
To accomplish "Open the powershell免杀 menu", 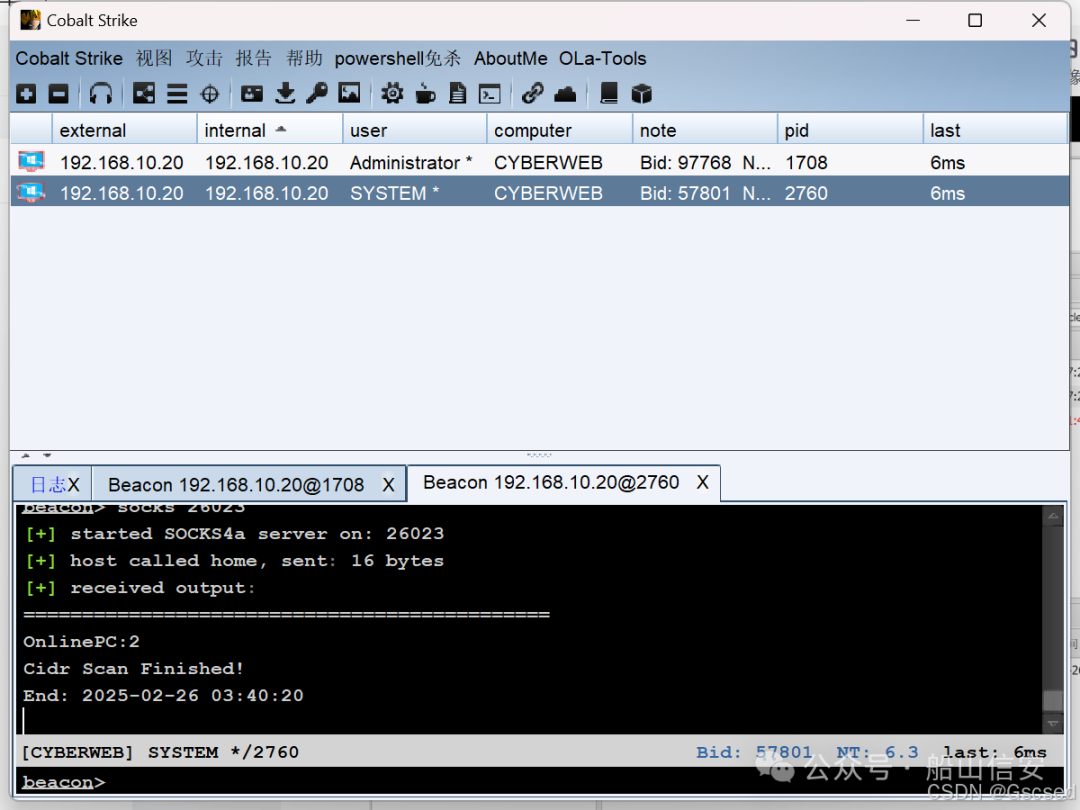I will point(397,59).
